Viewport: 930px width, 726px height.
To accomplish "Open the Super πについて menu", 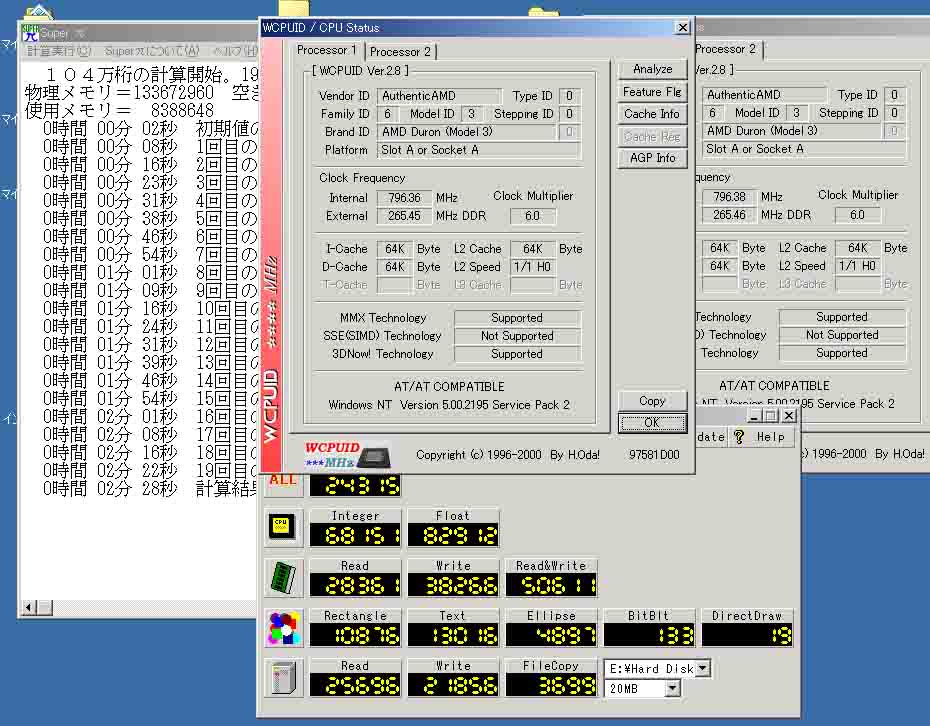I will point(152,51).
